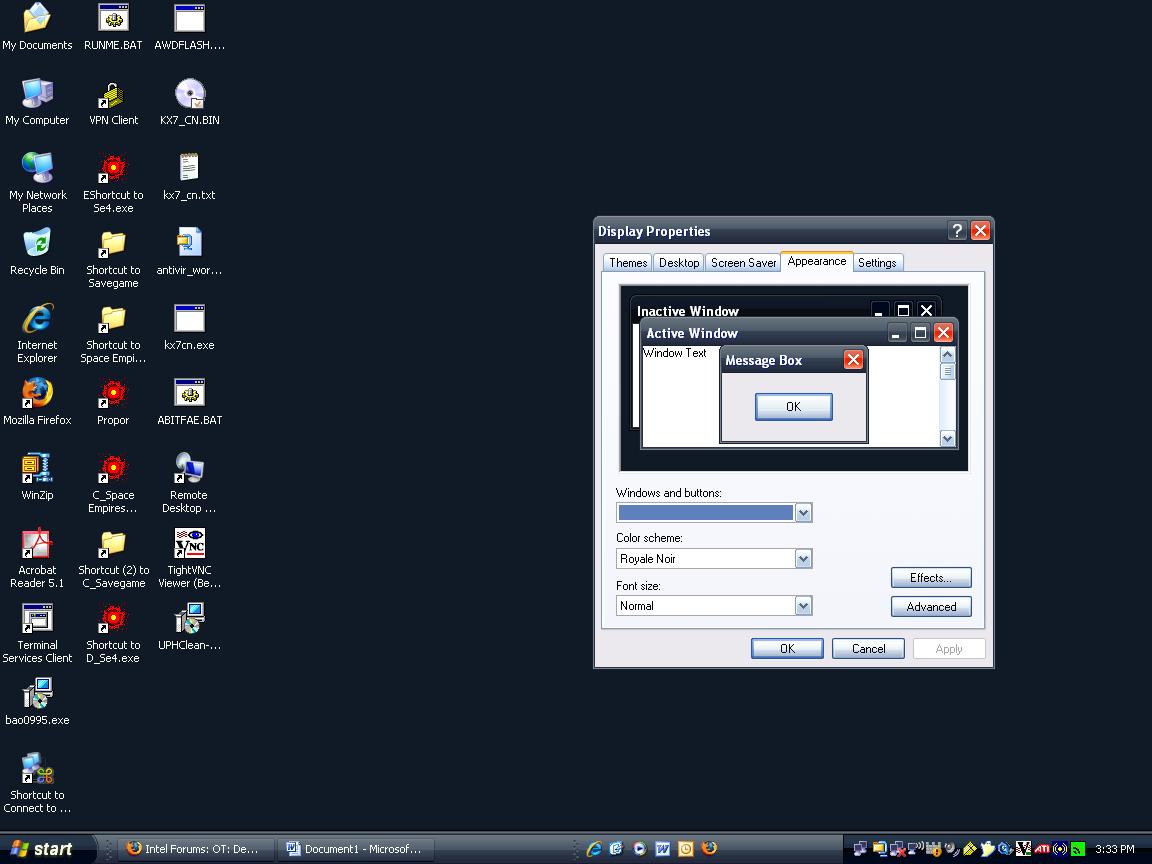Click the Effects... button

[930, 578]
